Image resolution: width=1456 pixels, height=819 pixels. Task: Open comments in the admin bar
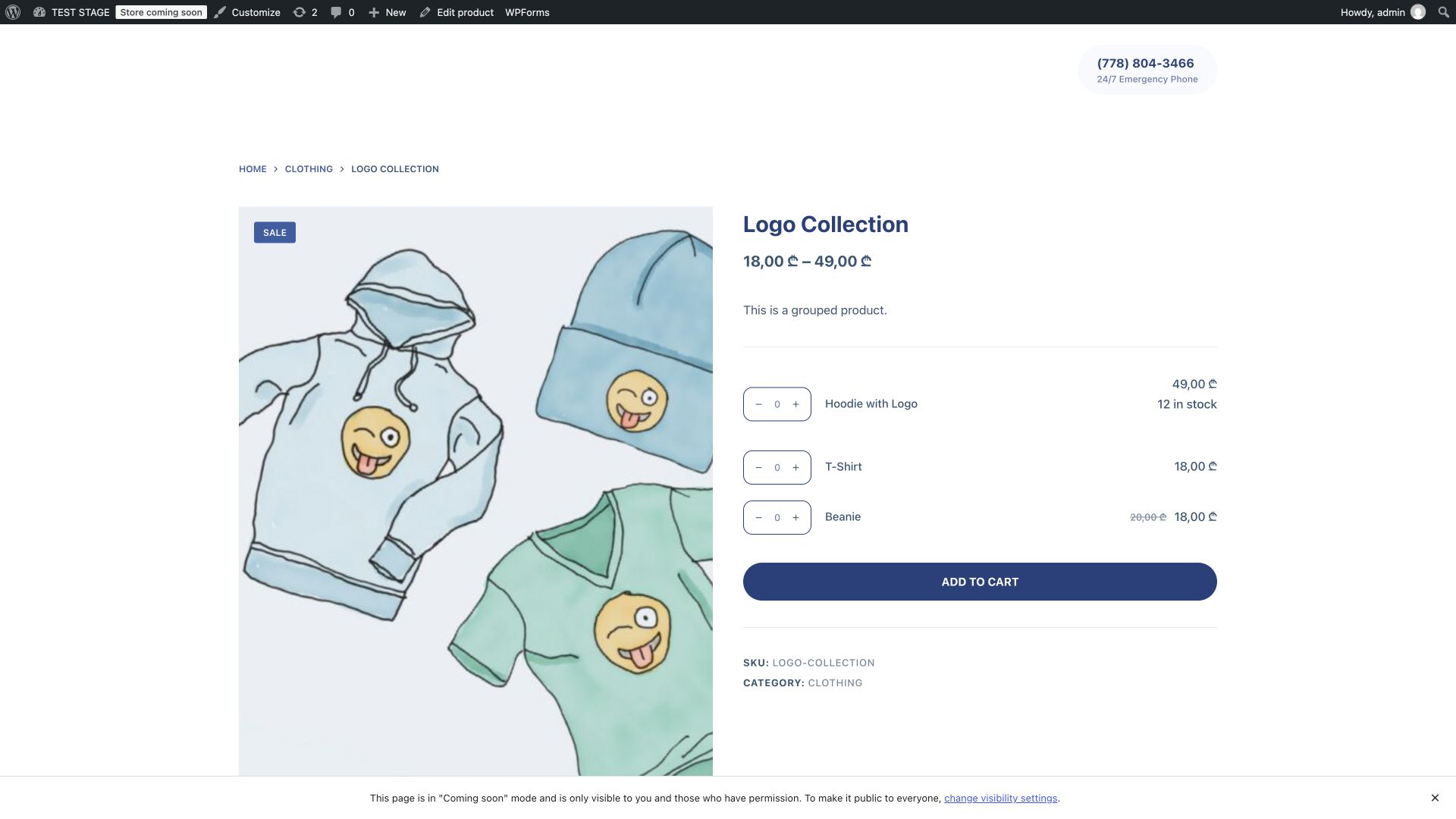tap(342, 12)
